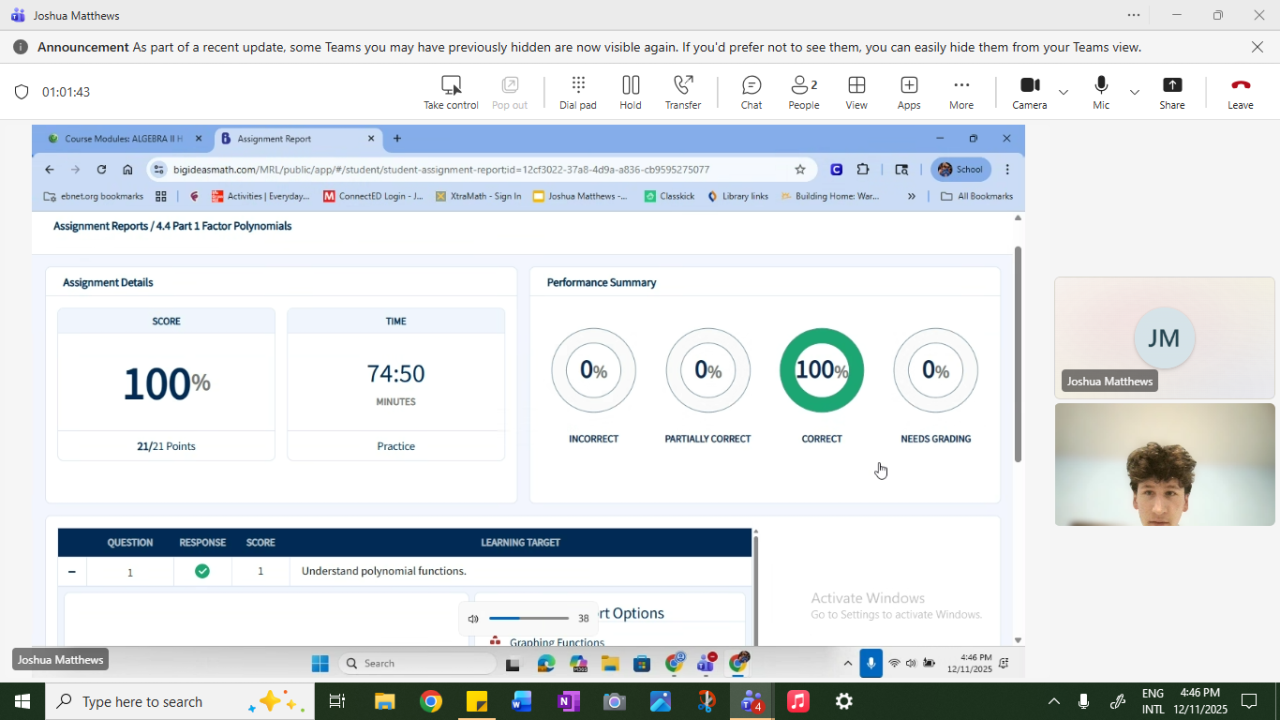Click the Transfer call icon
The height and width of the screenshot is (720, 1280).
point(683,91)
